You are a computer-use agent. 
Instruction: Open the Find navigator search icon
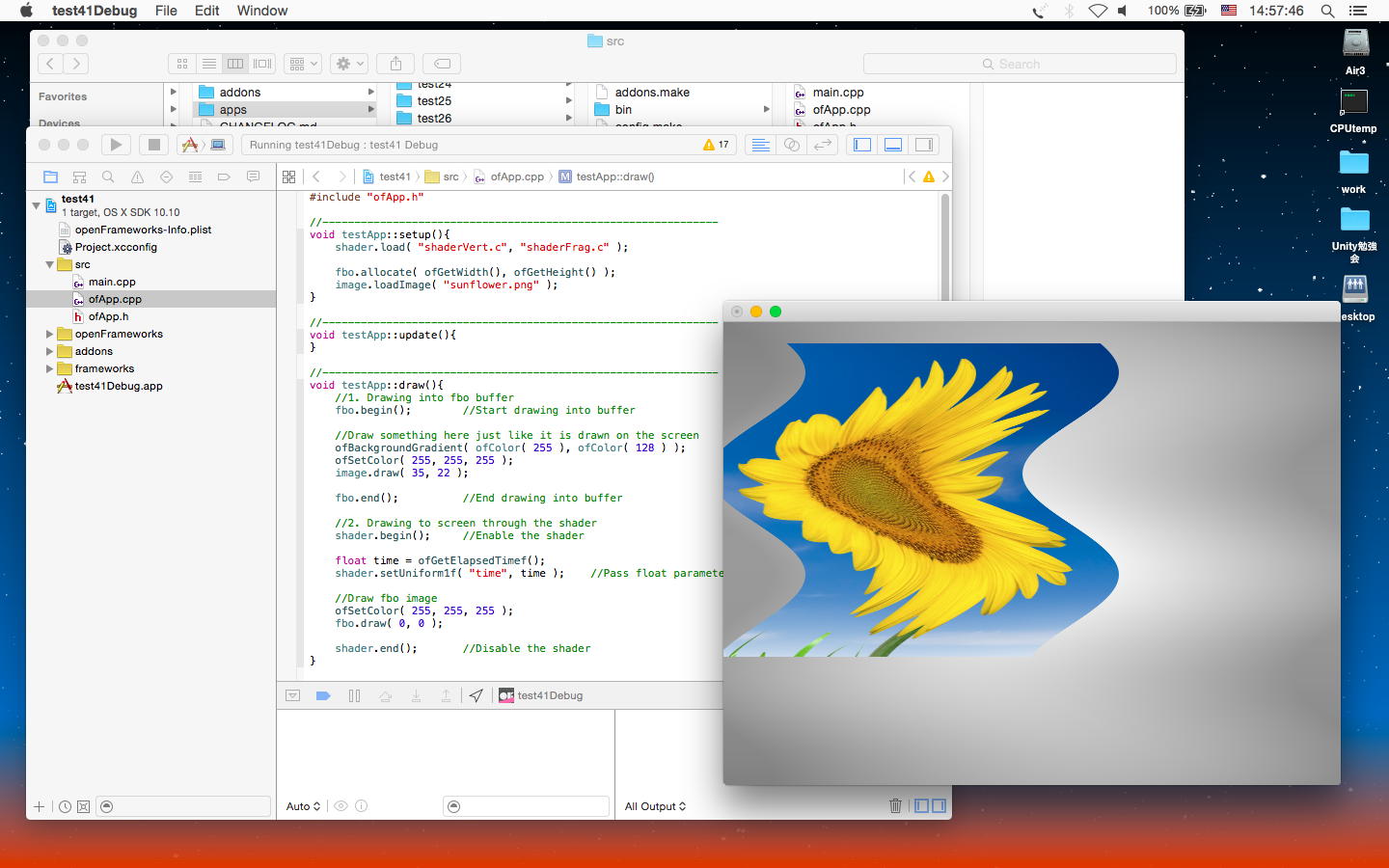(x=108, y=177)
